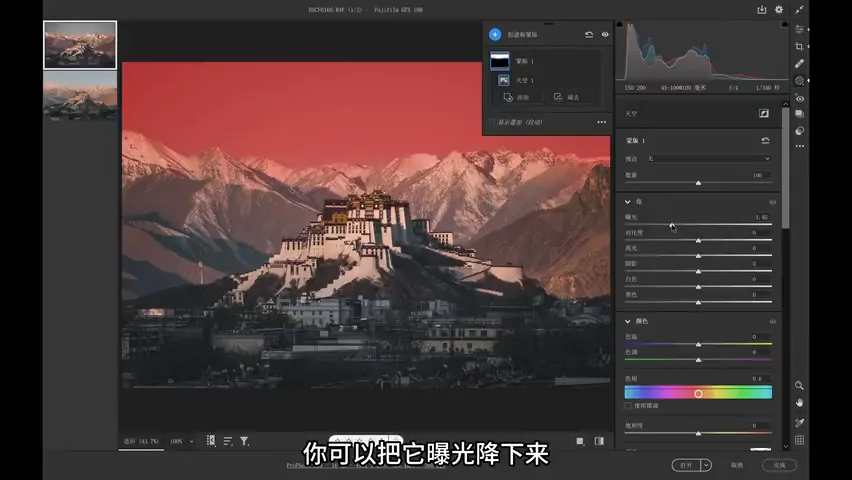852x480 pixels.
Task: Collapse the 亮 light section chevron
Action: [628, 202]
